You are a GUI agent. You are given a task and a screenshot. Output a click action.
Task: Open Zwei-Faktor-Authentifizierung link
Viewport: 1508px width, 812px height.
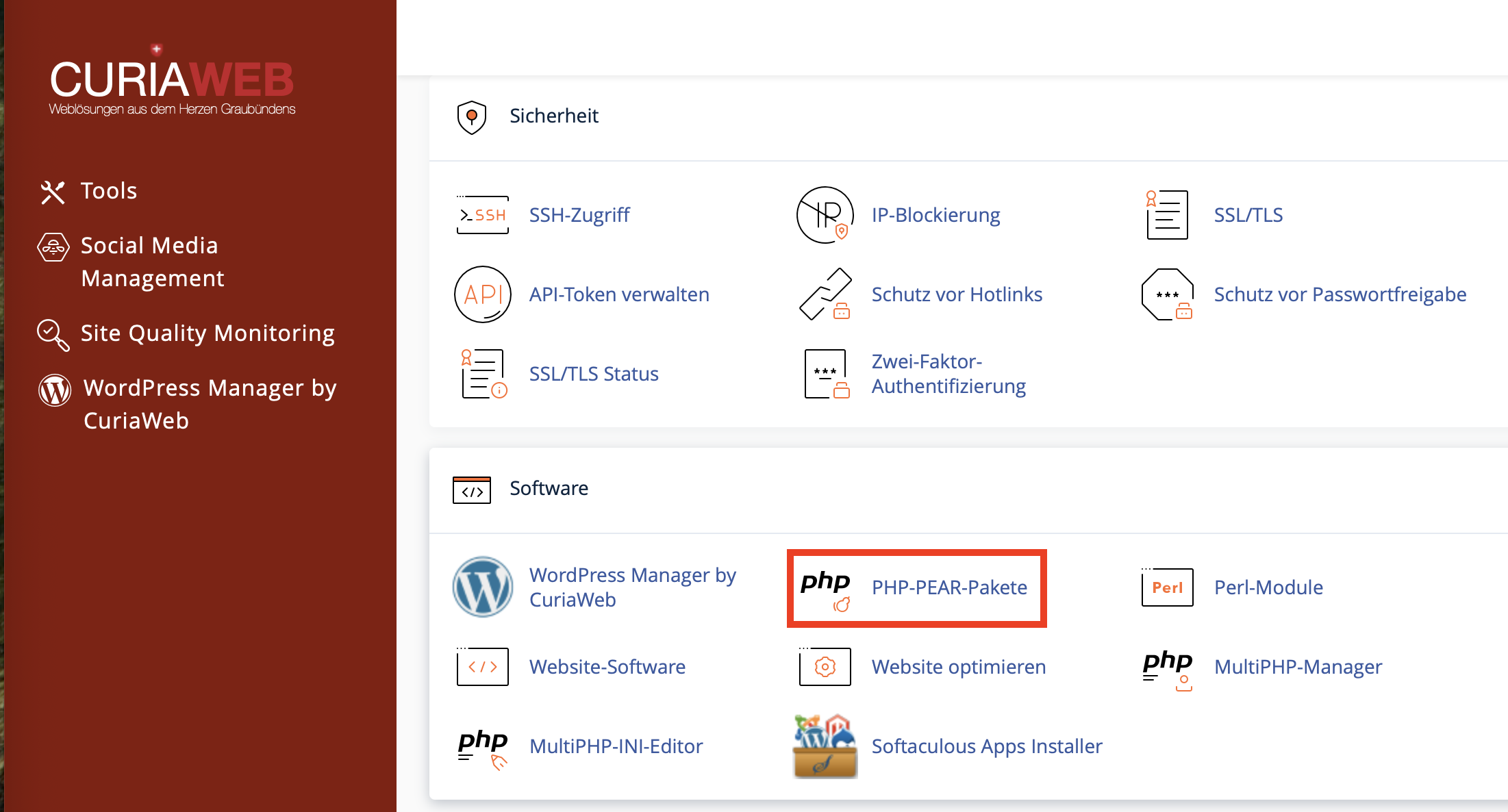point(948,374)
